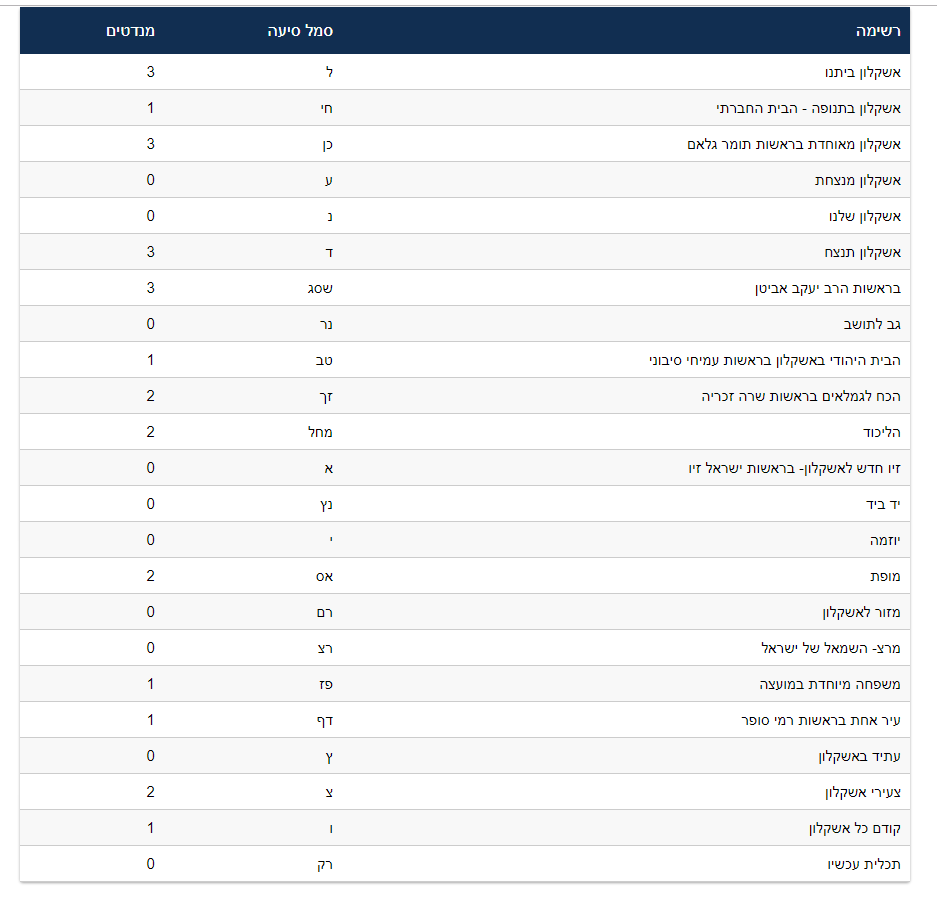Image resolution: width=937 pixels, height=897 pixels.
Task: Click the faction symbol פז
Action: (323, 684)
